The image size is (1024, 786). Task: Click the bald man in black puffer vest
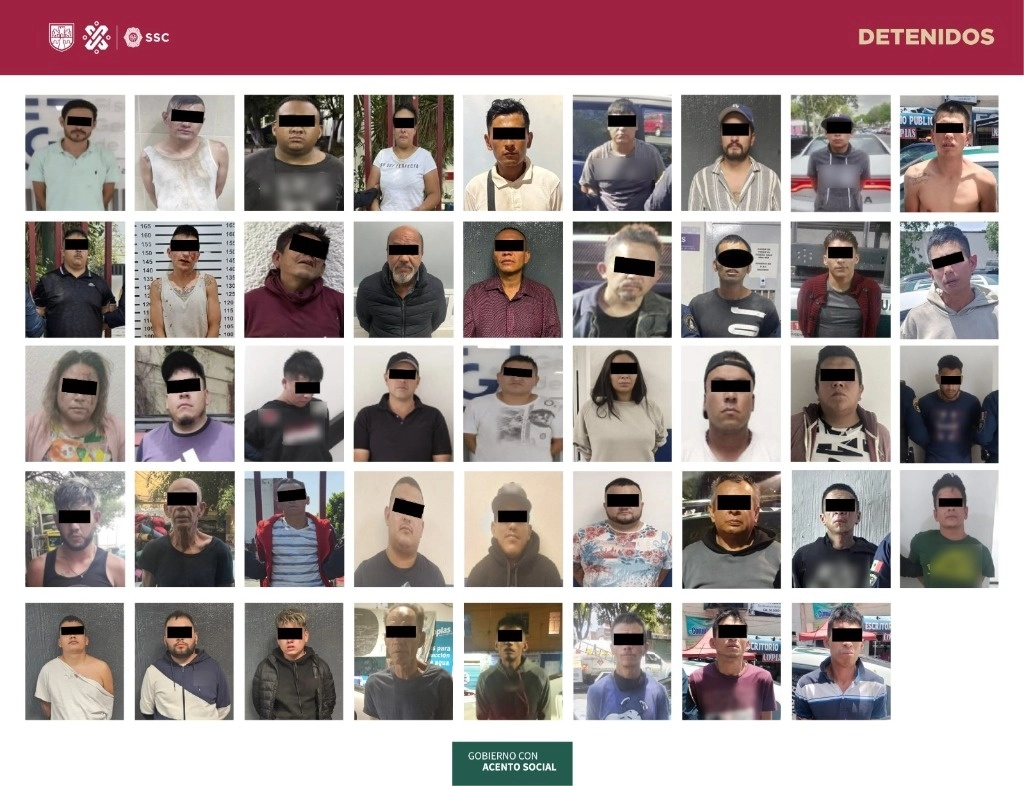[403, 279]
